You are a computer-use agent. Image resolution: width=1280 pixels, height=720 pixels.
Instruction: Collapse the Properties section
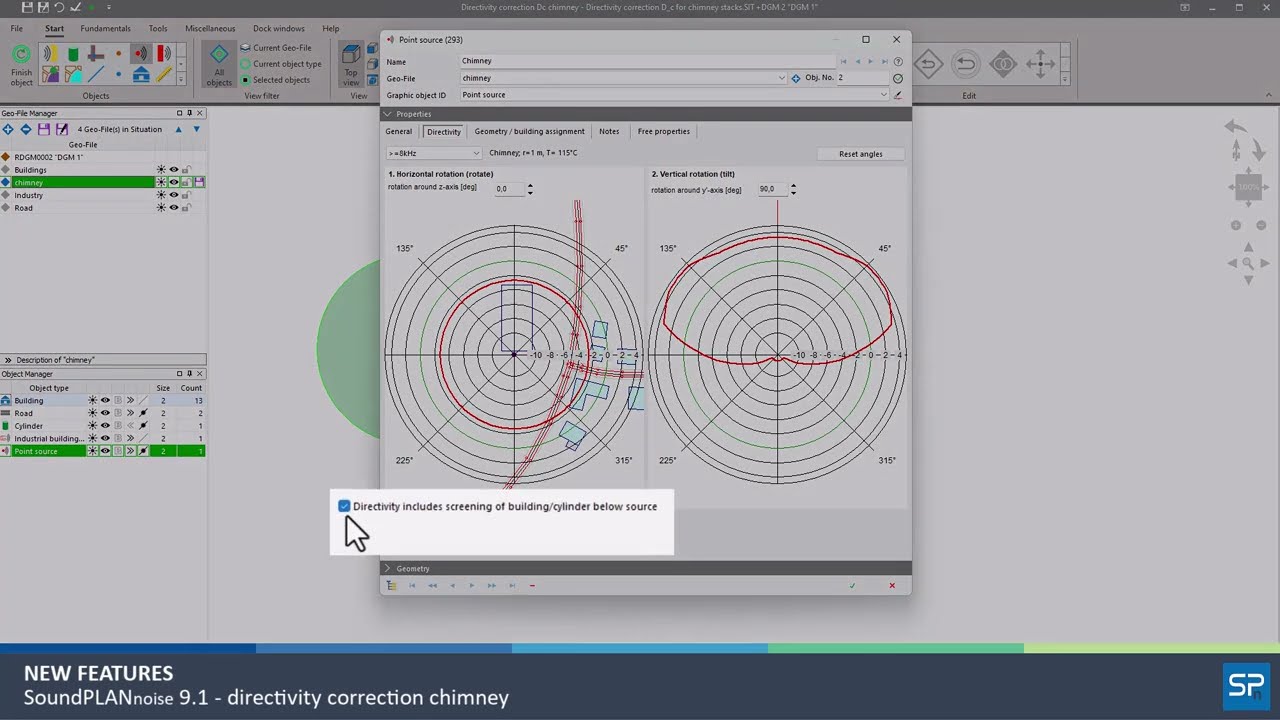(388, 114)
